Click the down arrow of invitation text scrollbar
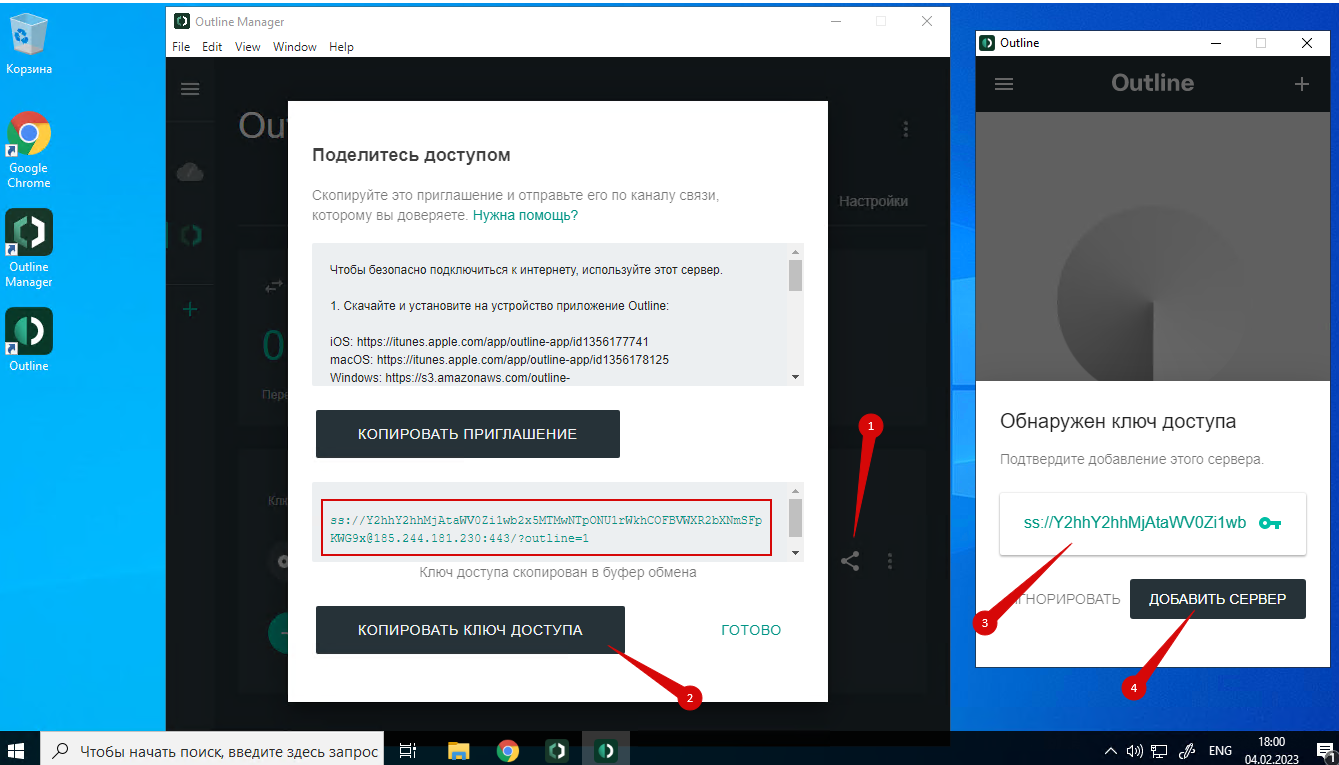Screen dimensions: 1339x765 (796, 377)
